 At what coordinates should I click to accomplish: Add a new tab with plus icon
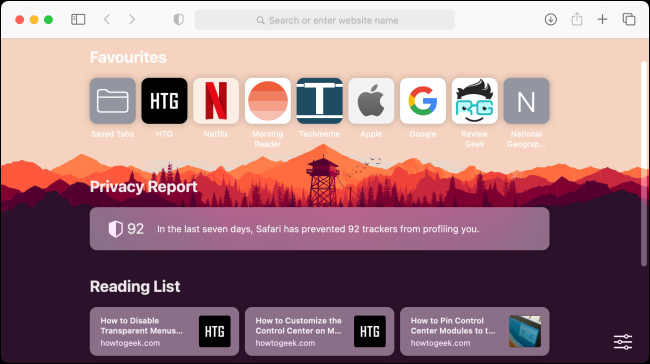coord(602,19)
